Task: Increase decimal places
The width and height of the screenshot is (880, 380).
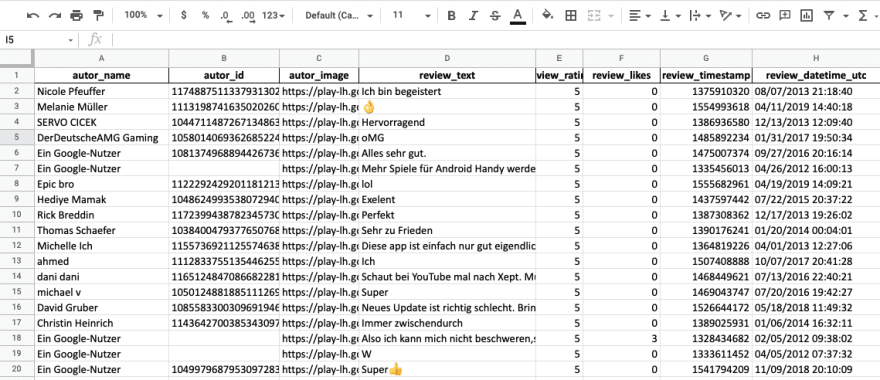Action: (x=248, y=16)
